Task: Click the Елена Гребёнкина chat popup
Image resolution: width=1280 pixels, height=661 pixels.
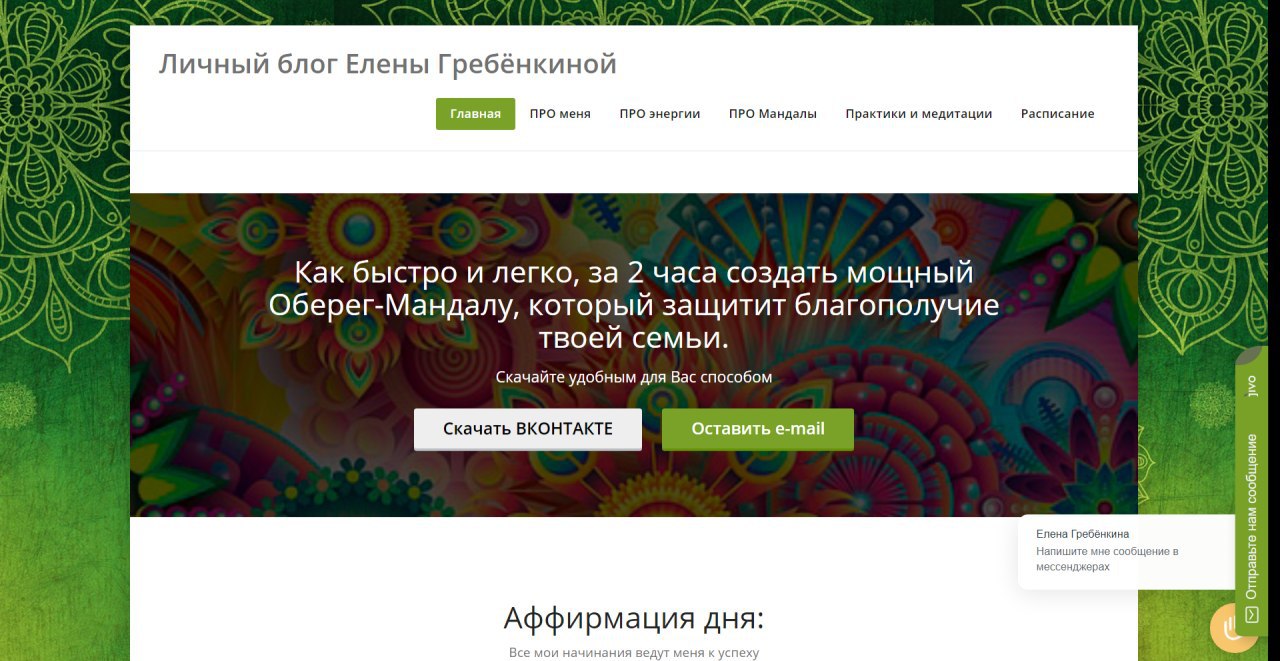Action: 1127,552
